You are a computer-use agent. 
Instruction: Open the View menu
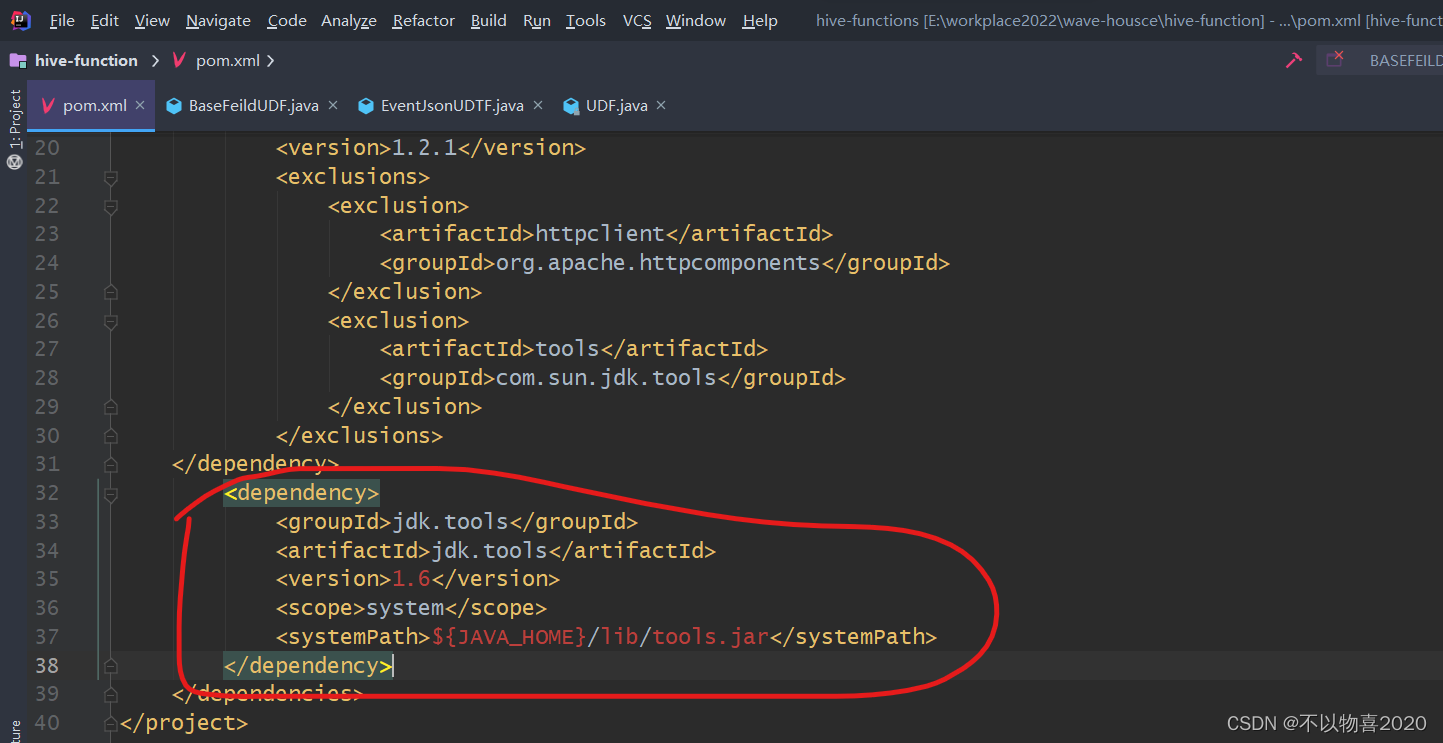[152, 20]
